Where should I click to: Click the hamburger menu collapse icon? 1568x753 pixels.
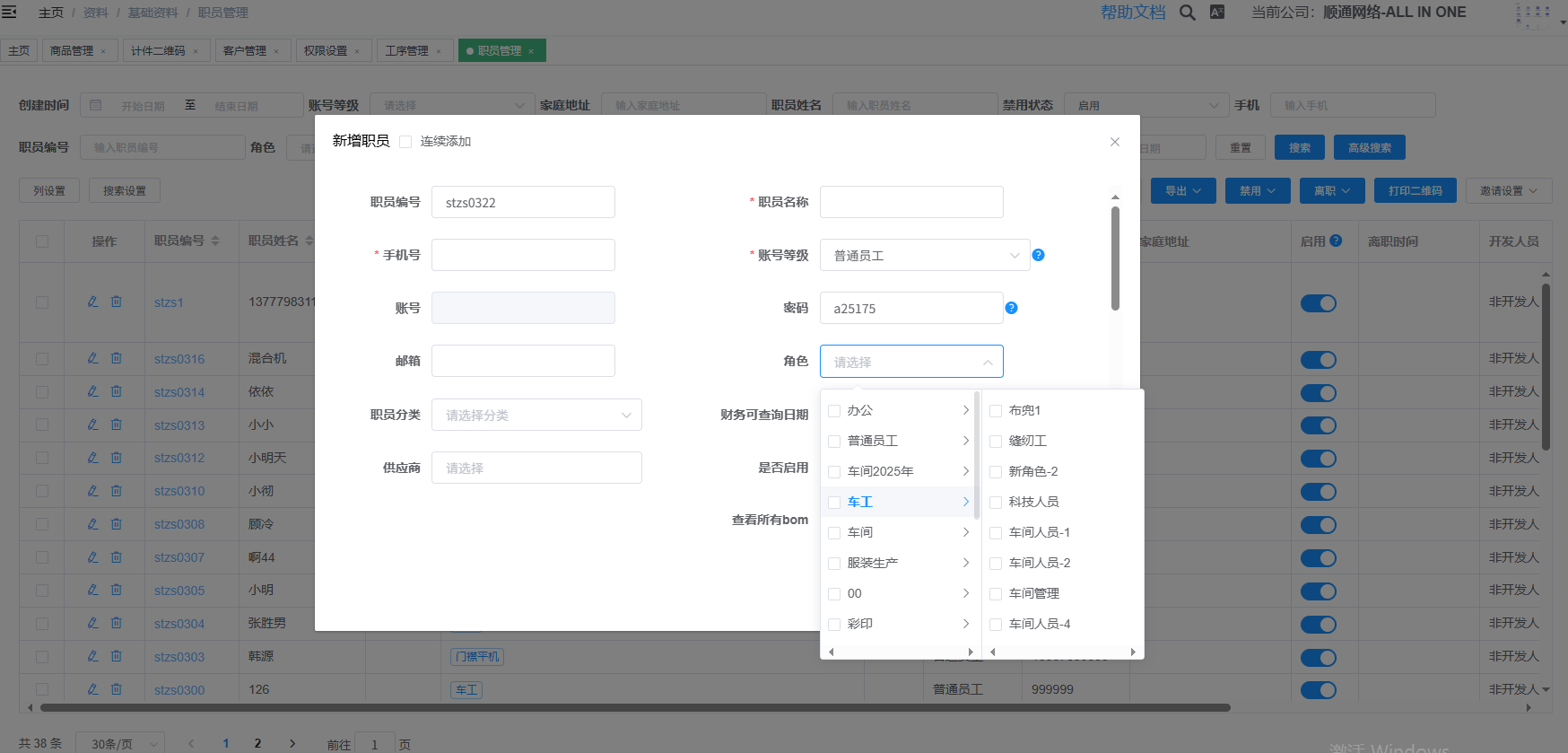[9, 13]
